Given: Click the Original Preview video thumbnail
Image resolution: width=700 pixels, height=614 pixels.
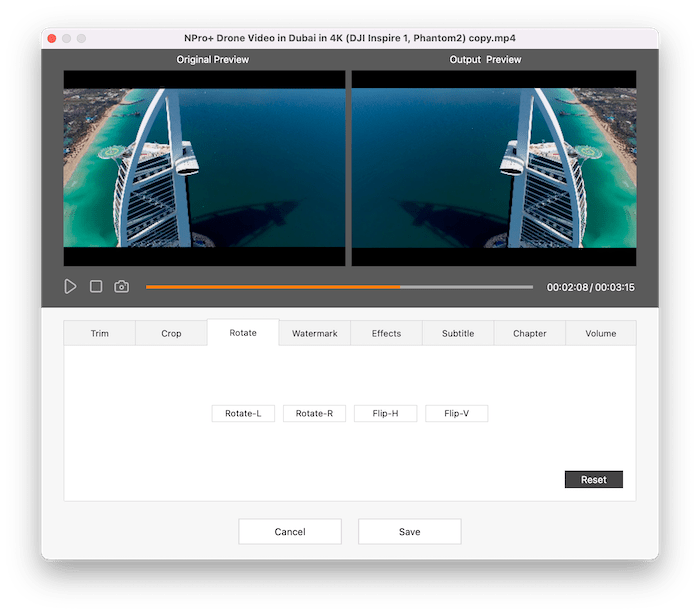Looking at the screenshot, I should pos(204,168).
